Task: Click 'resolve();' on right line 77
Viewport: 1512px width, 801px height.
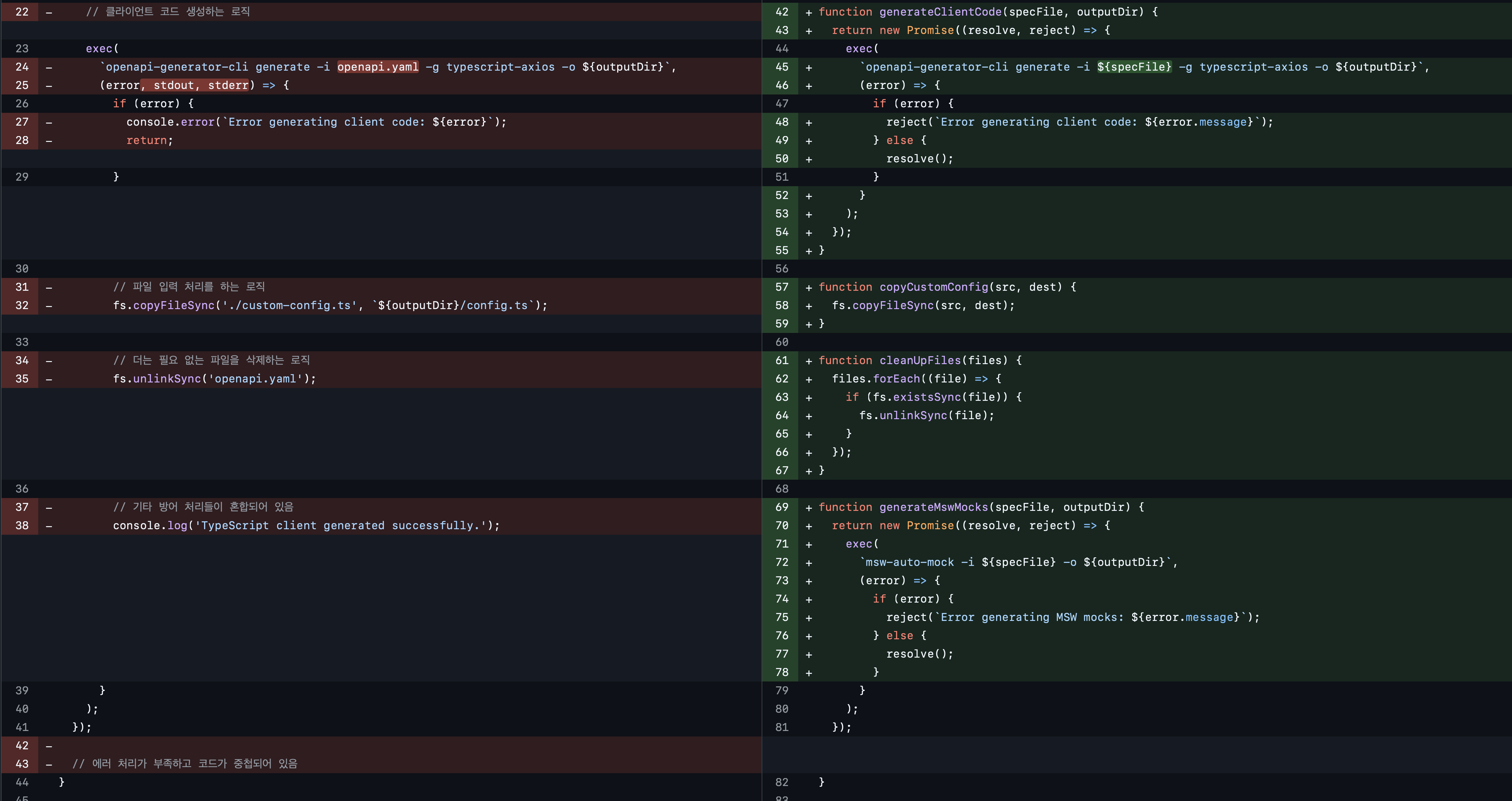Action: pyautogui.click(x=920, y=654)
